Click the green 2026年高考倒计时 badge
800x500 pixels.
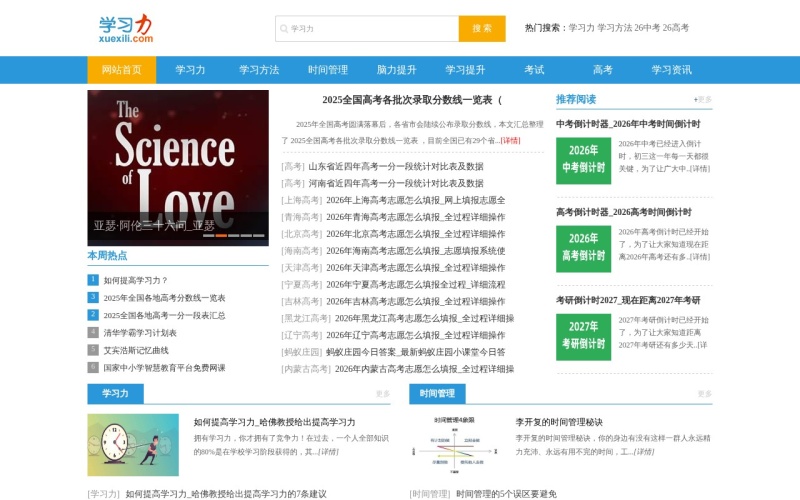tap(583, 248)
